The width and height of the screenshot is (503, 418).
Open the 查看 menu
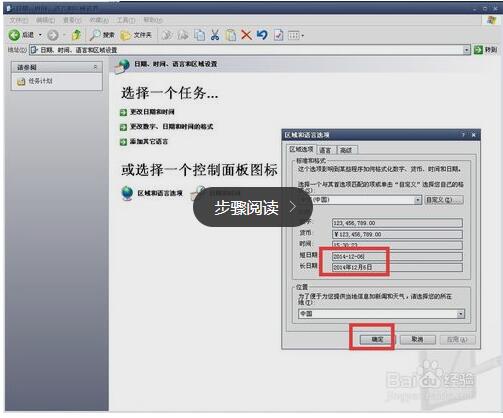(x=72, y=20)
